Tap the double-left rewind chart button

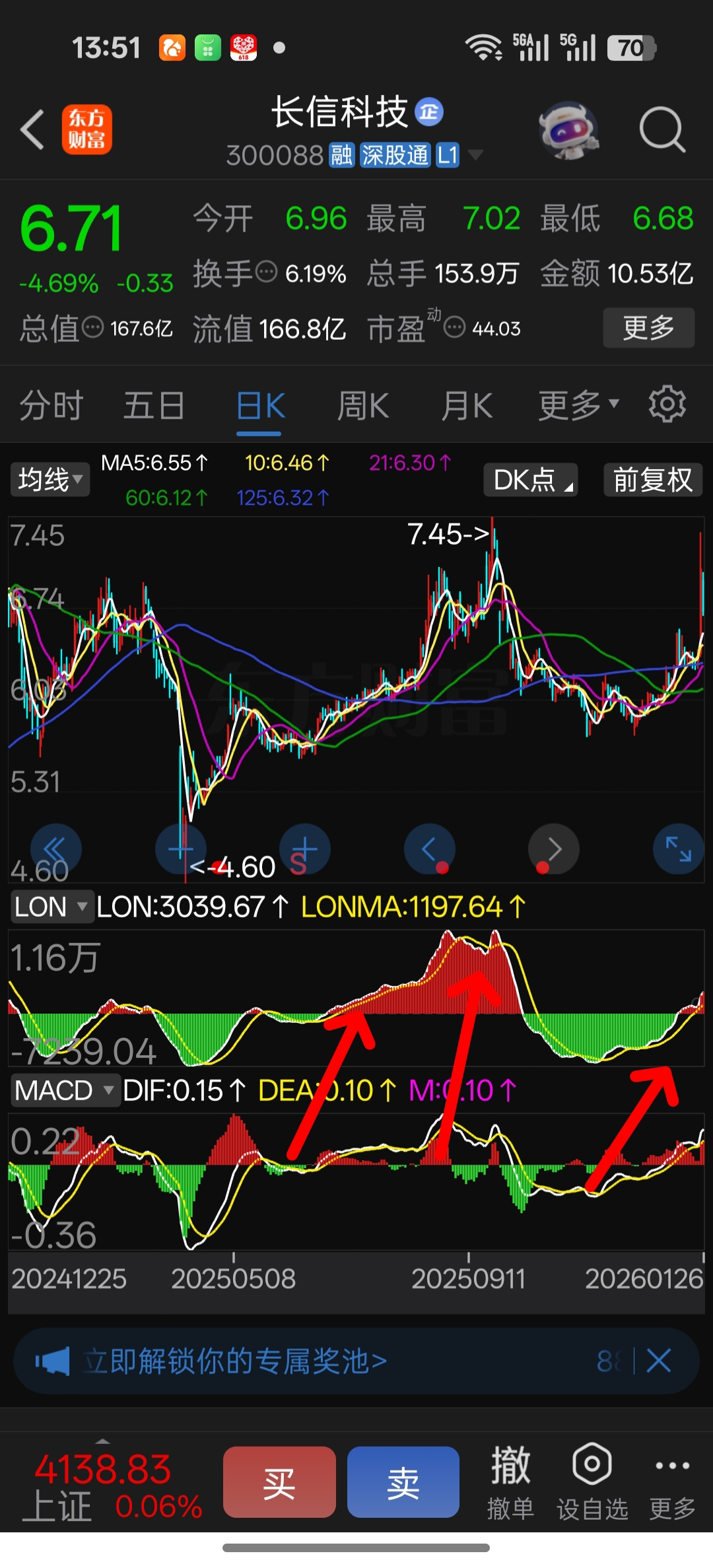click(56, 849)
